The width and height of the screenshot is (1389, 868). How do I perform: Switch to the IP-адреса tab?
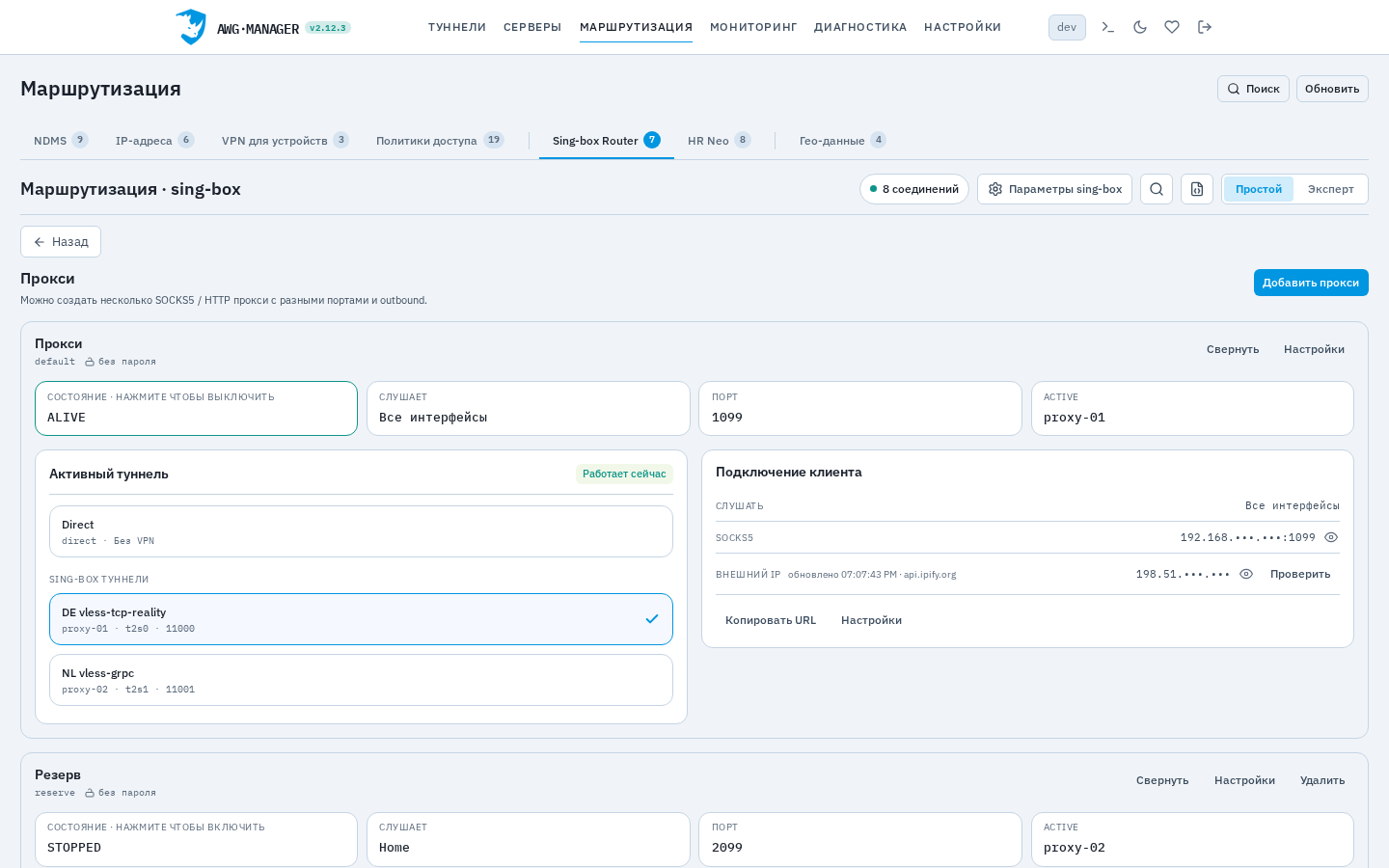[x=154, y=141]
